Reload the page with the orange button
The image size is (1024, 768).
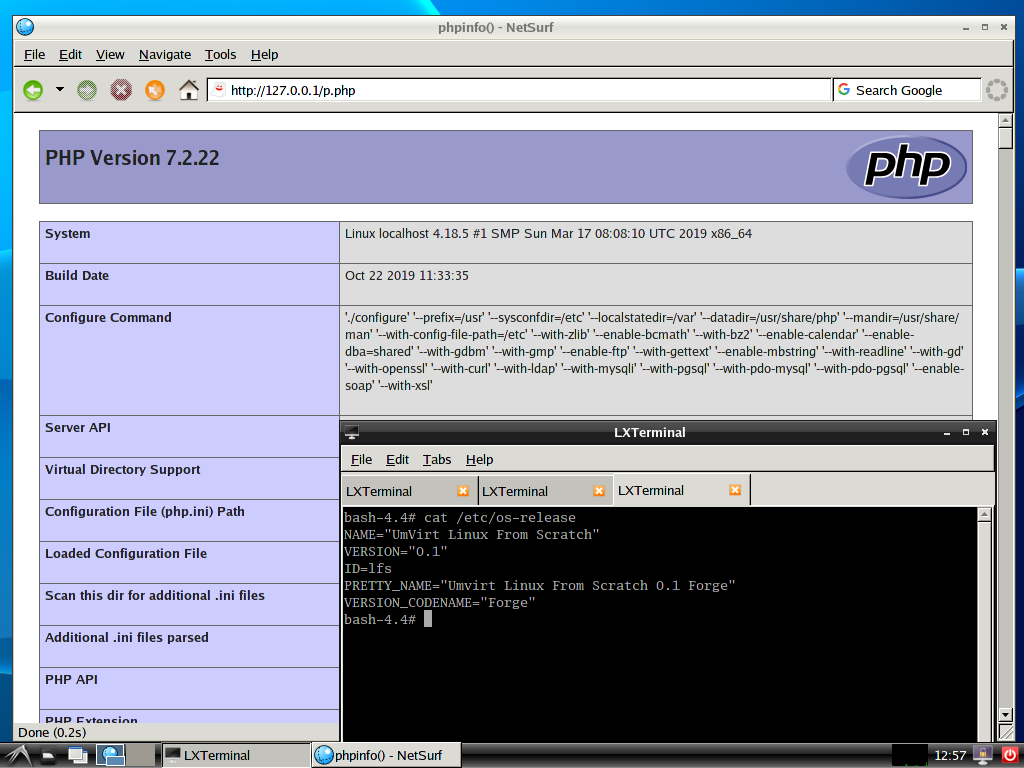154,90
